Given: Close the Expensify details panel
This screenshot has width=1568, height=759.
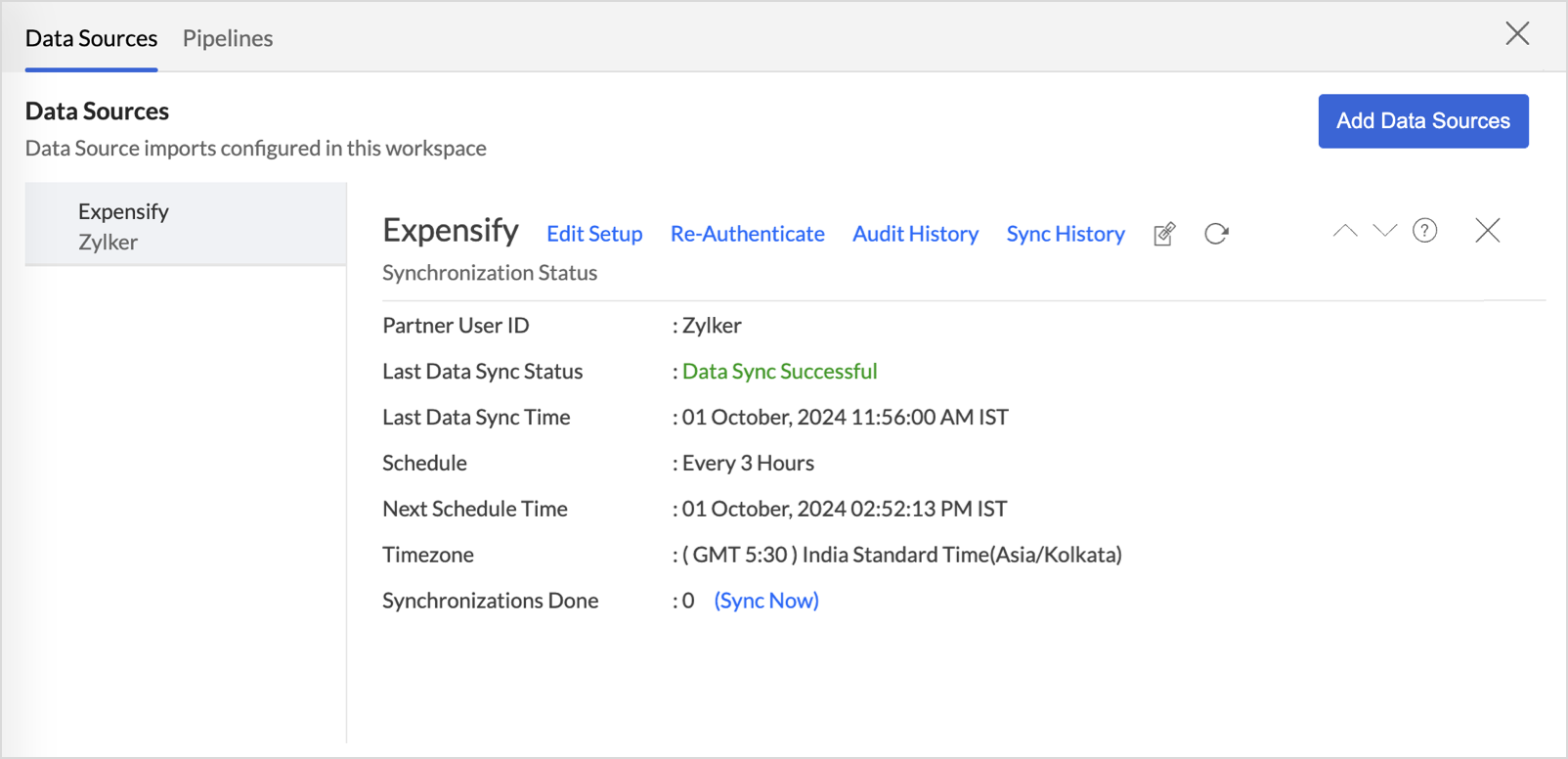Looking at the screenshot, I should 1487,231.
